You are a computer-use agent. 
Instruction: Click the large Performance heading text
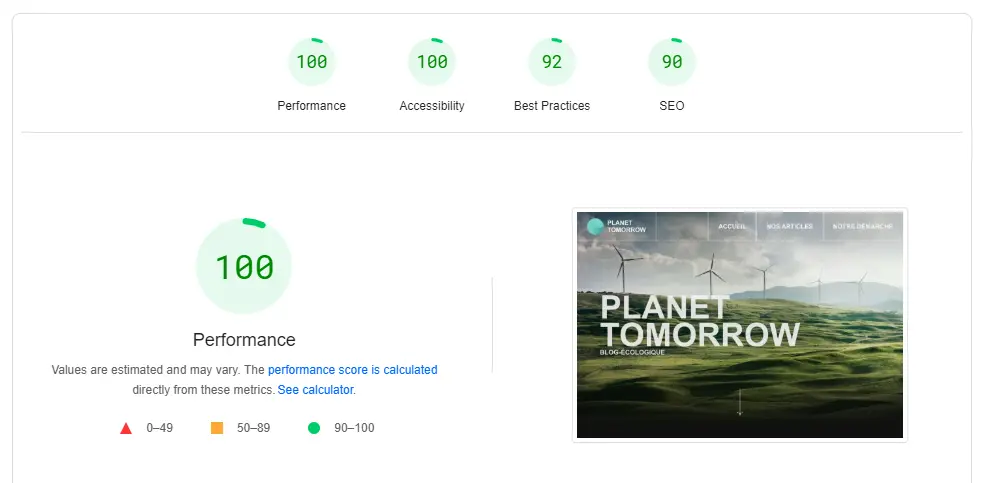point(244,340)
